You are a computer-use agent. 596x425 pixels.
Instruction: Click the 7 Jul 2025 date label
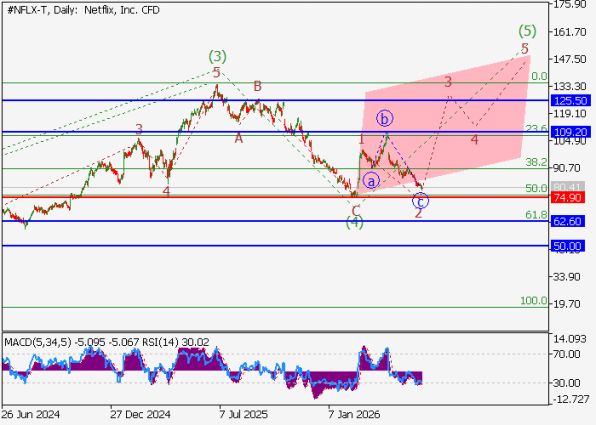pos(243,414)
